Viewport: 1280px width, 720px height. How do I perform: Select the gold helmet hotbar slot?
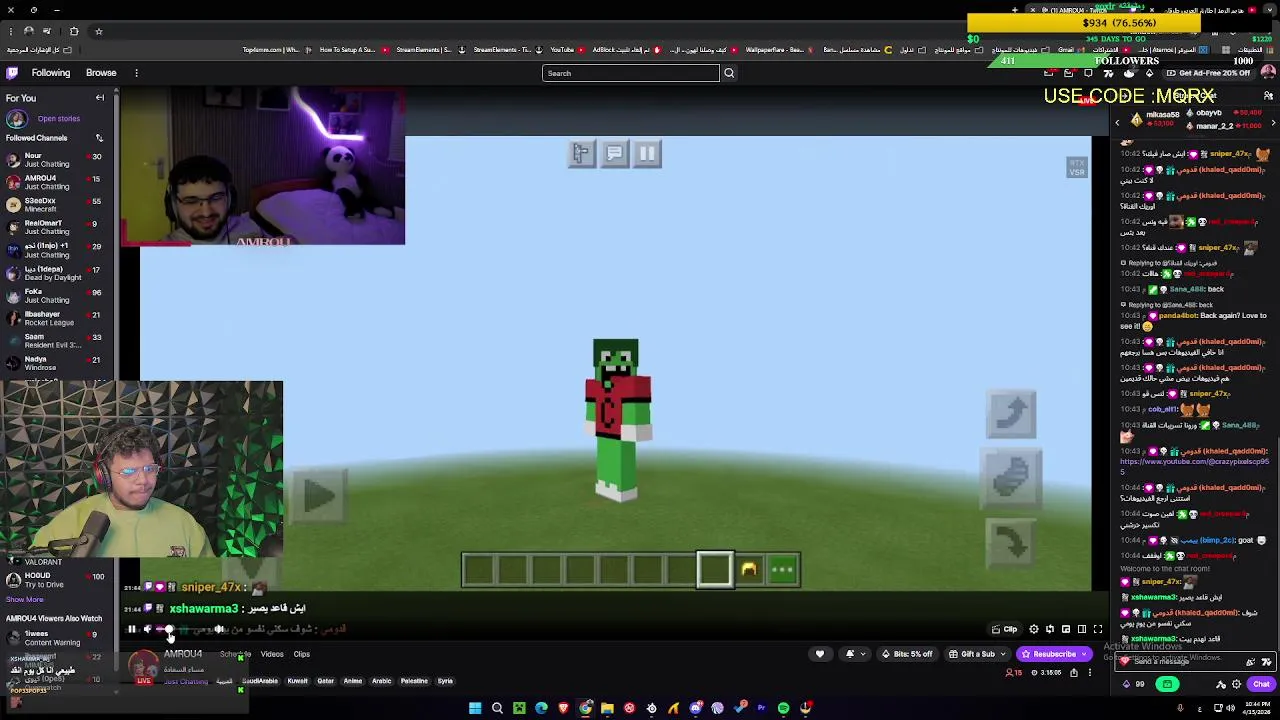pos(749,570)
